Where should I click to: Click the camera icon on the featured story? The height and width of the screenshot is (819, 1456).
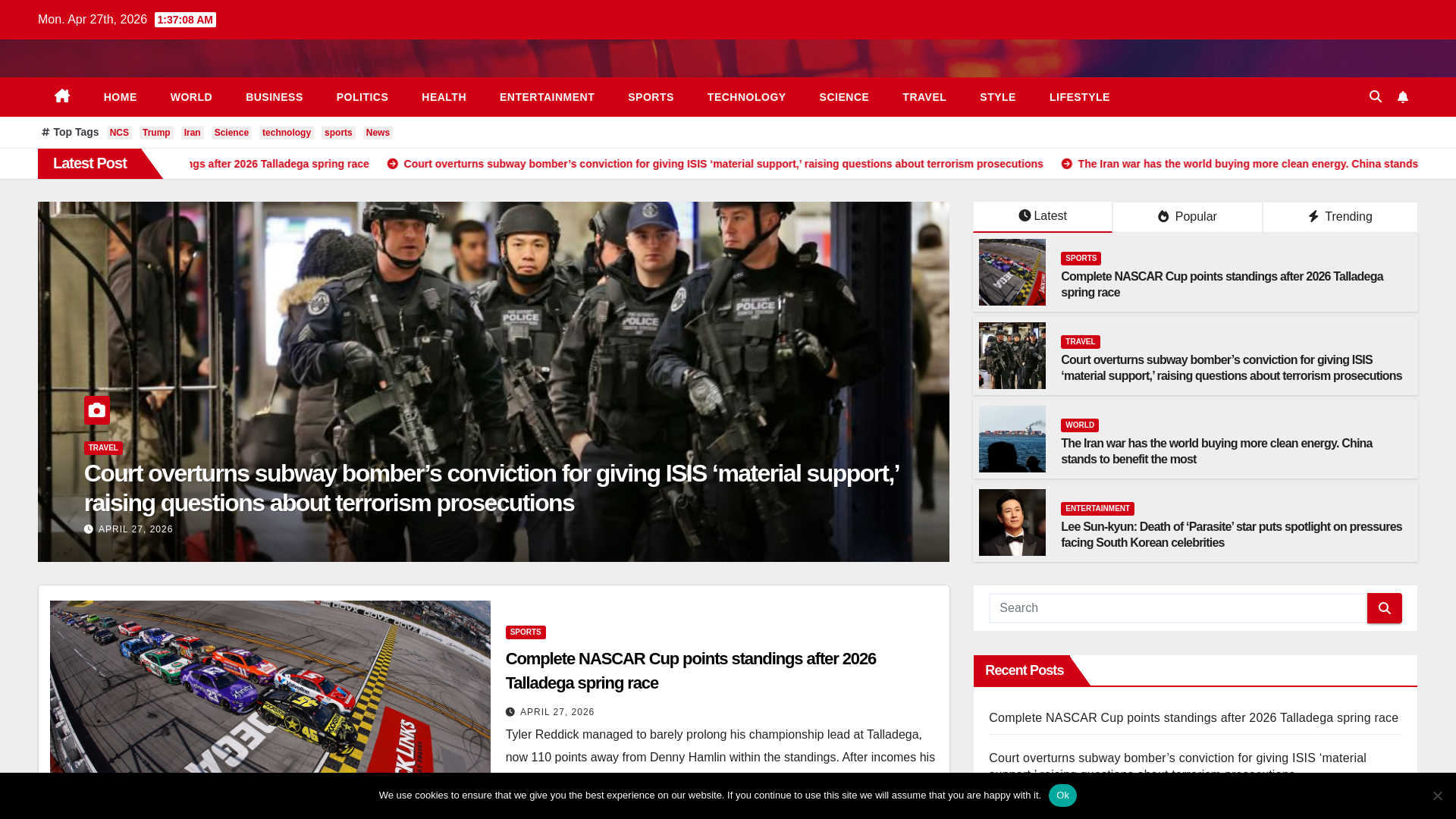(x=97, y=410)
